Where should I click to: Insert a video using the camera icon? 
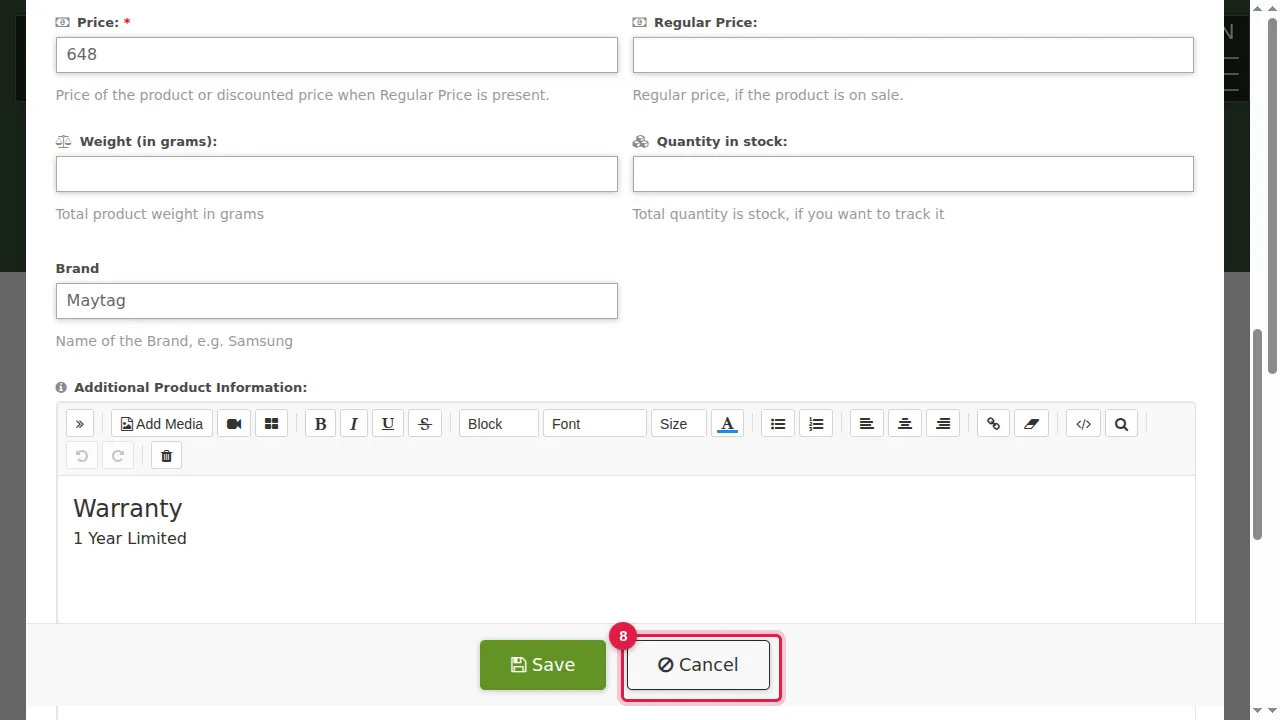234,424
